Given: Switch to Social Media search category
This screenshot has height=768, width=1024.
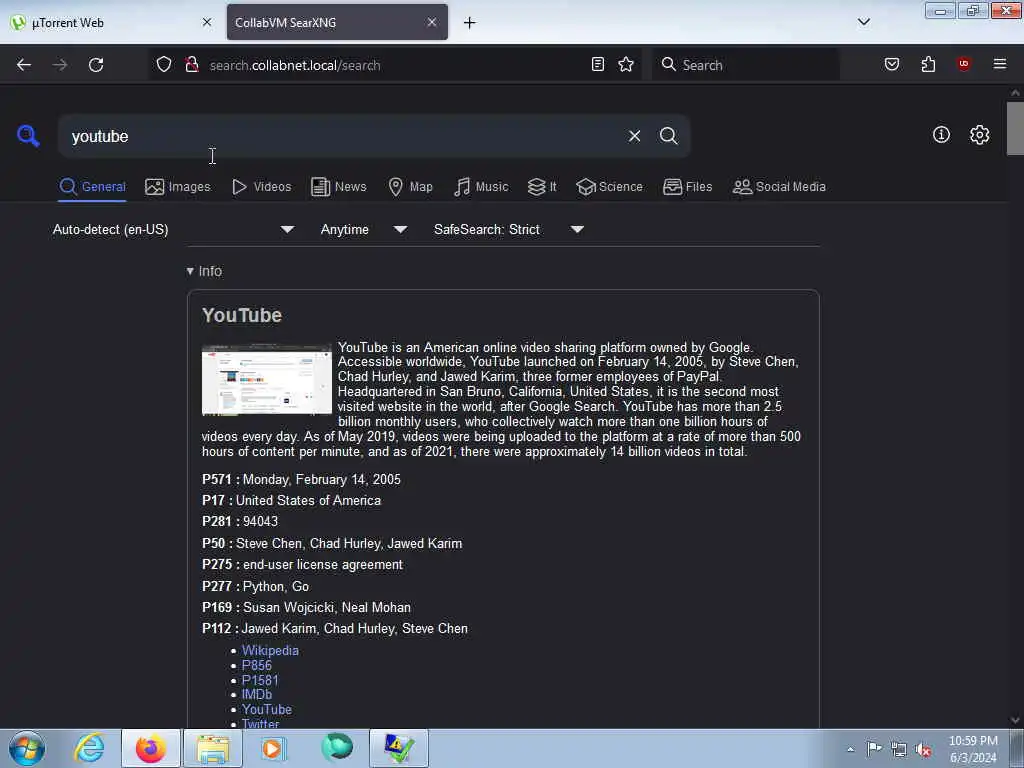Looking at the screenshot, I should point(779,187).
